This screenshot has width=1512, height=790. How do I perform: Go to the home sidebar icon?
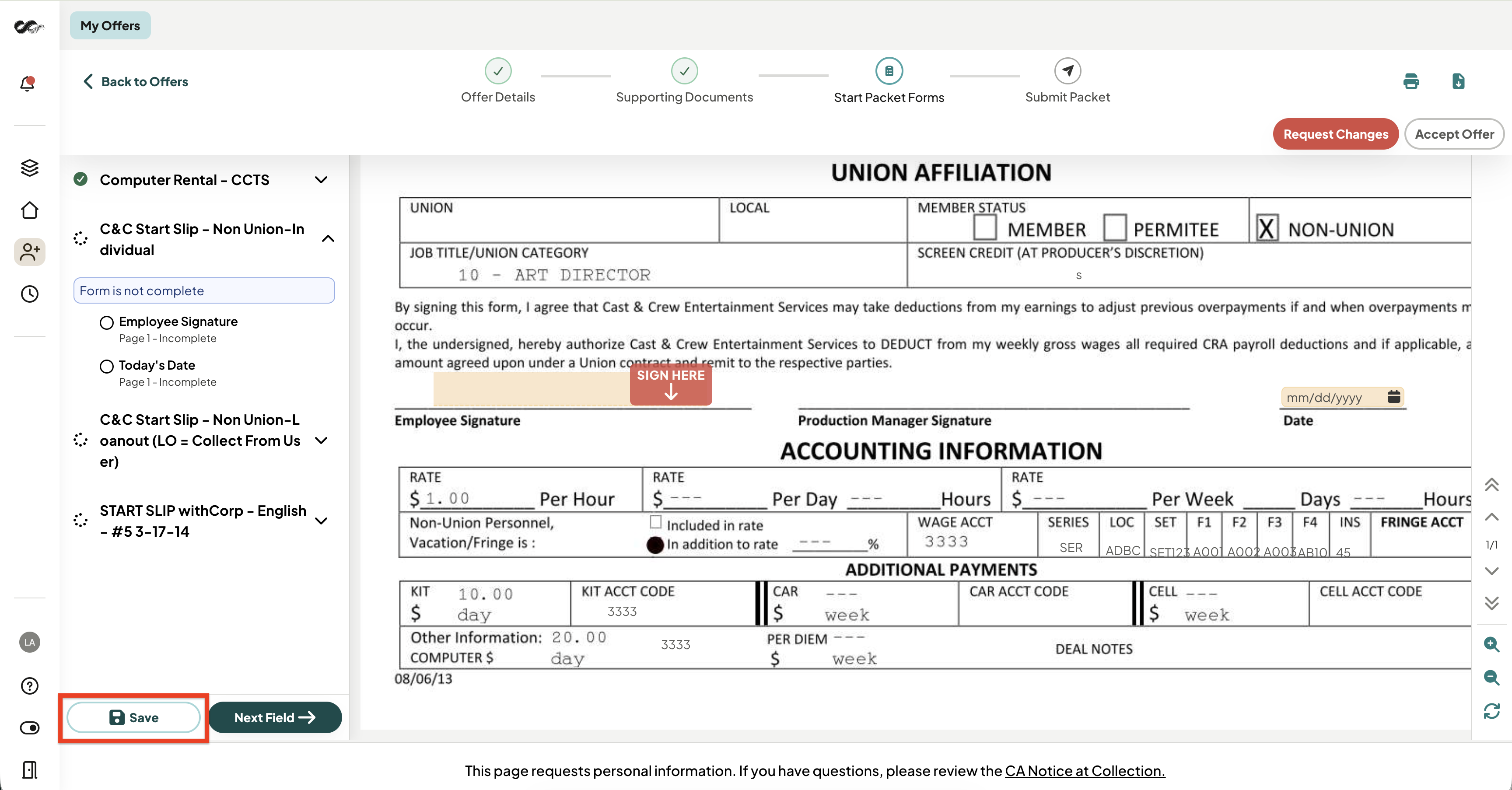[29, 210]
